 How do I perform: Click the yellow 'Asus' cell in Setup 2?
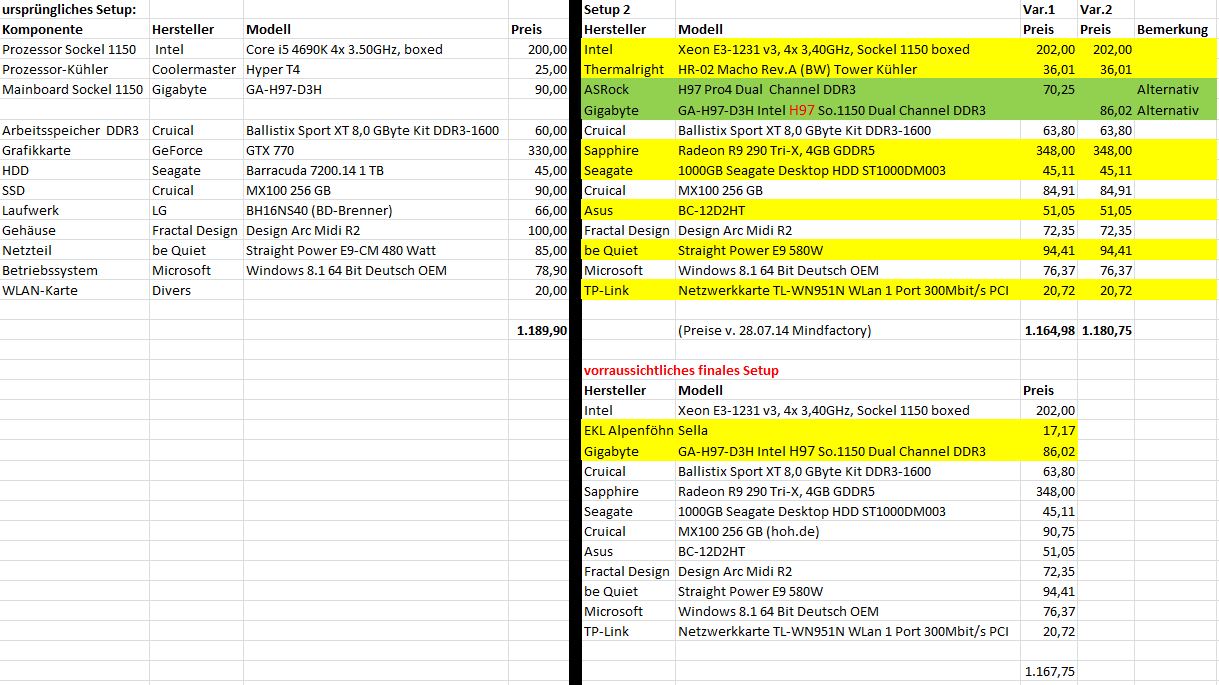pyautogui.click(x=628, y=210)
